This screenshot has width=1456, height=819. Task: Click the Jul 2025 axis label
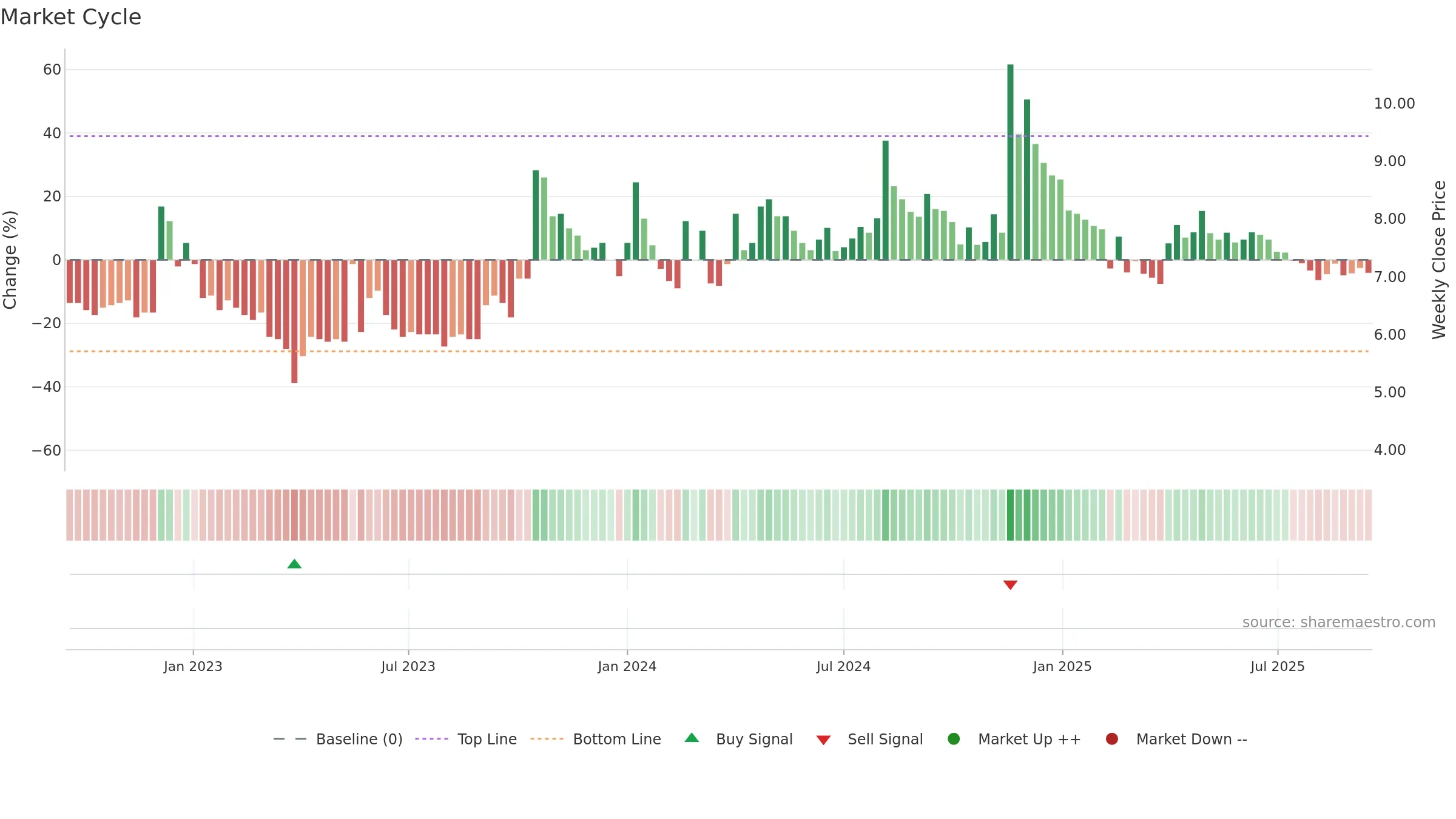click(x=1278, y=666)
